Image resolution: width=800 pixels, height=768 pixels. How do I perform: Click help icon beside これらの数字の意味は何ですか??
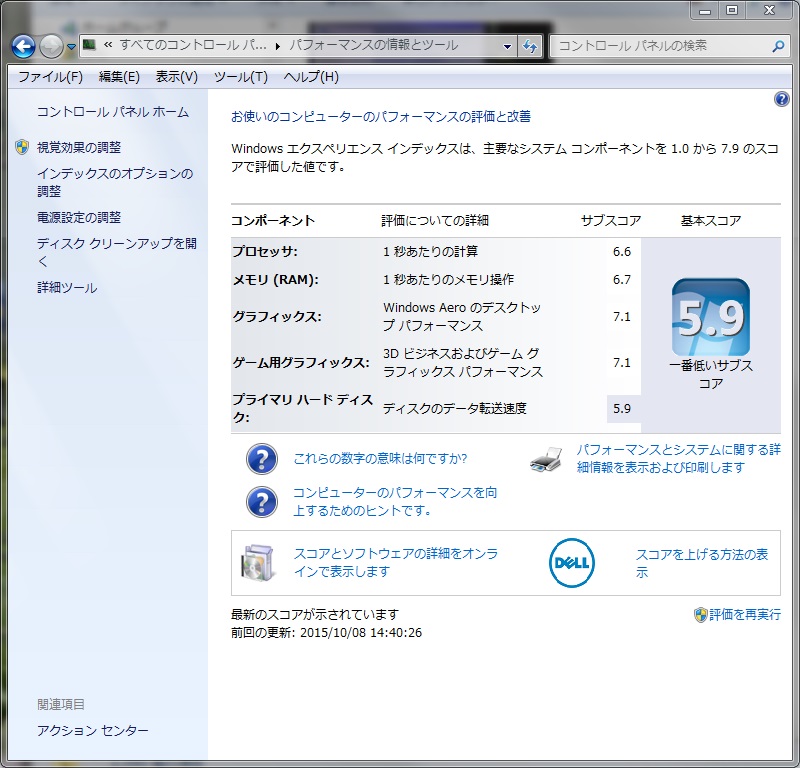[262, 459]
